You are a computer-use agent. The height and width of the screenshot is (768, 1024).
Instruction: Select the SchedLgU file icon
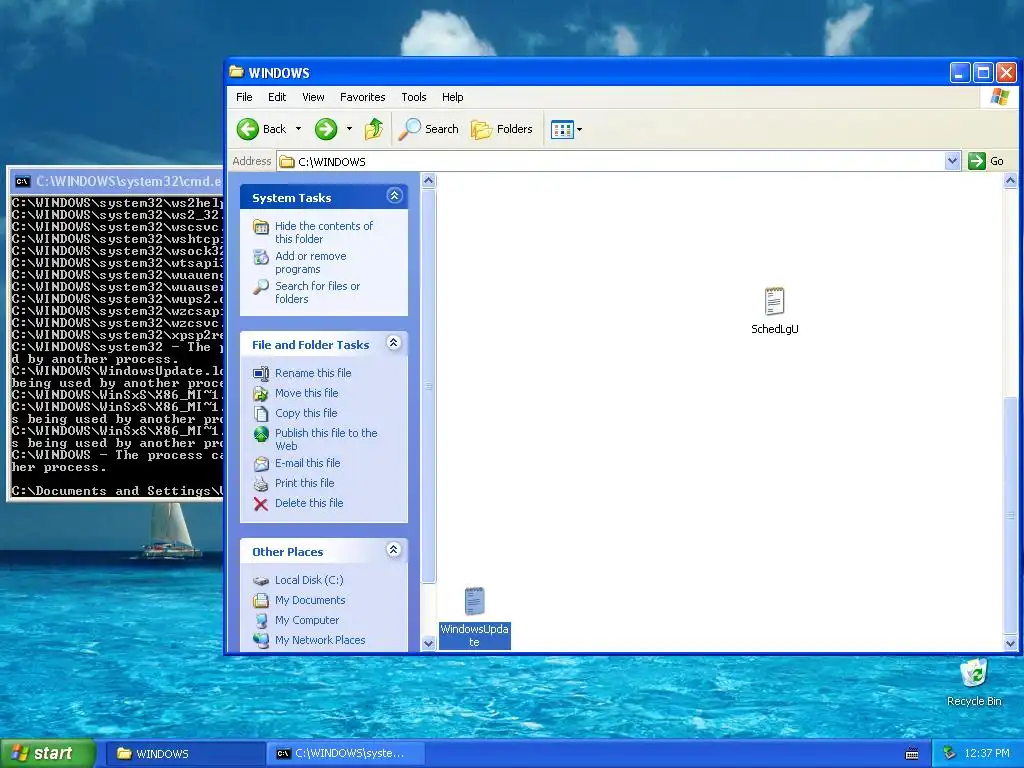[x=775, y=301]
